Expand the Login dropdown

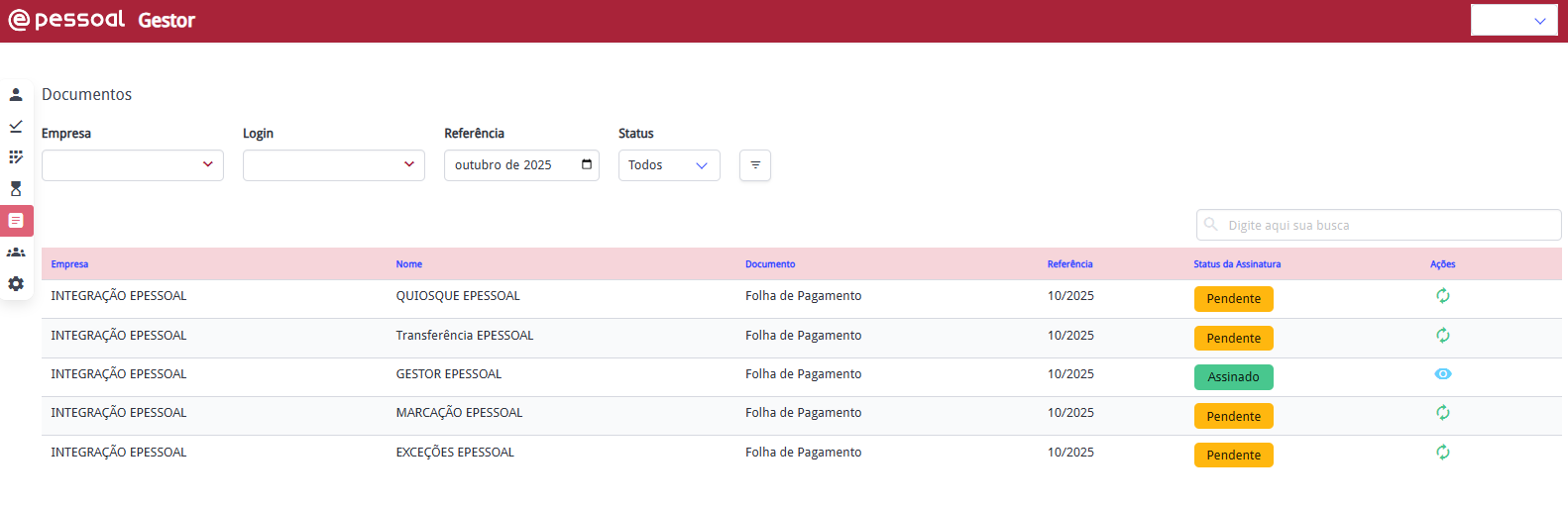(334, 165)
